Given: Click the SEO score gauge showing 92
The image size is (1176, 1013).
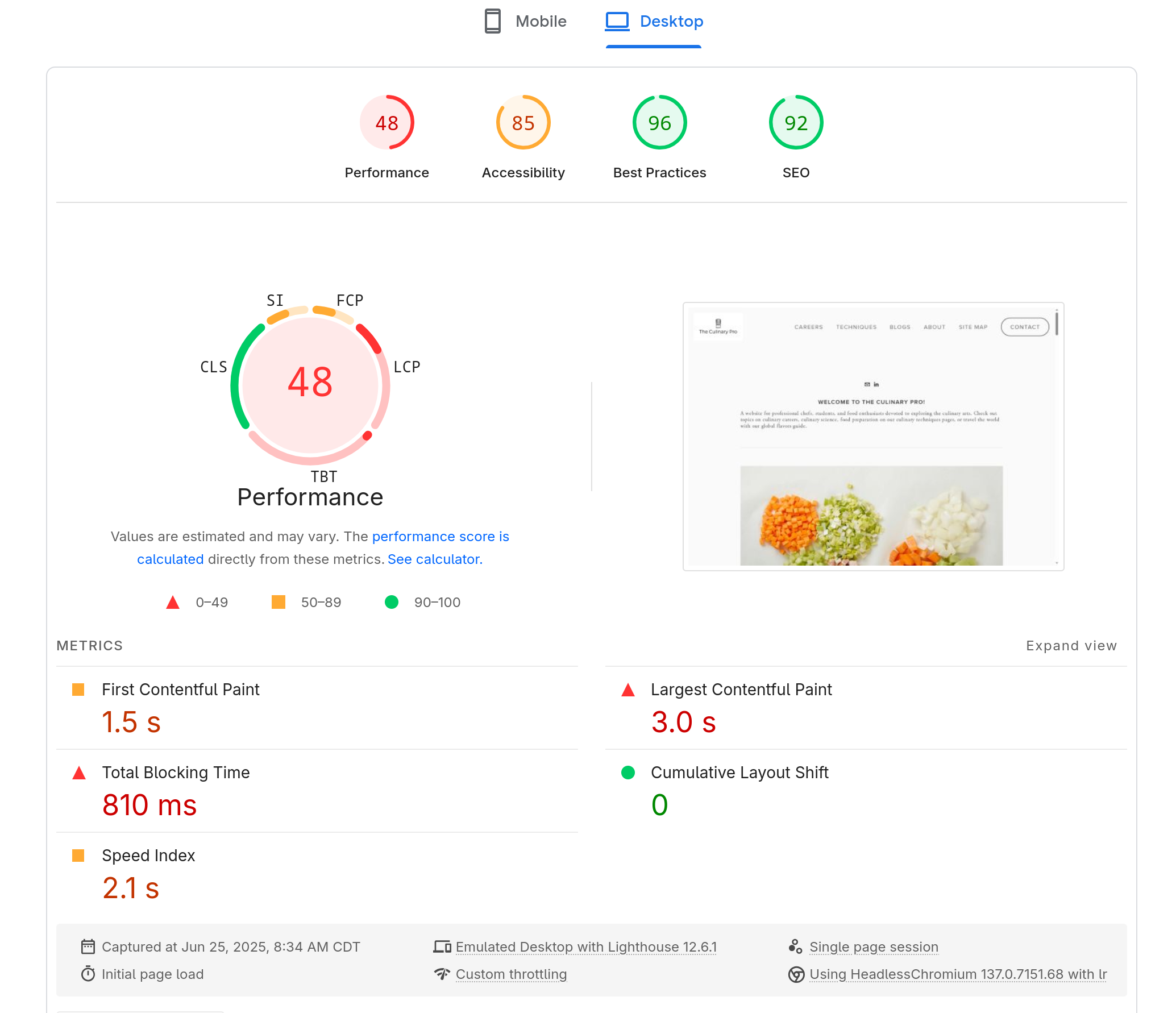Looking at the screenshot, I should (x=796, y=123).
